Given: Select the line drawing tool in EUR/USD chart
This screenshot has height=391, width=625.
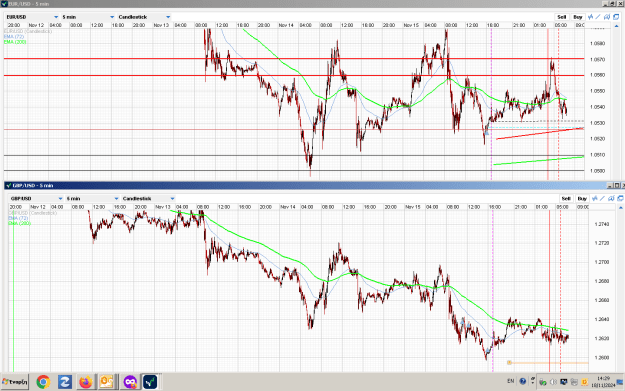Looking at the screenshot, I should 598,17.
